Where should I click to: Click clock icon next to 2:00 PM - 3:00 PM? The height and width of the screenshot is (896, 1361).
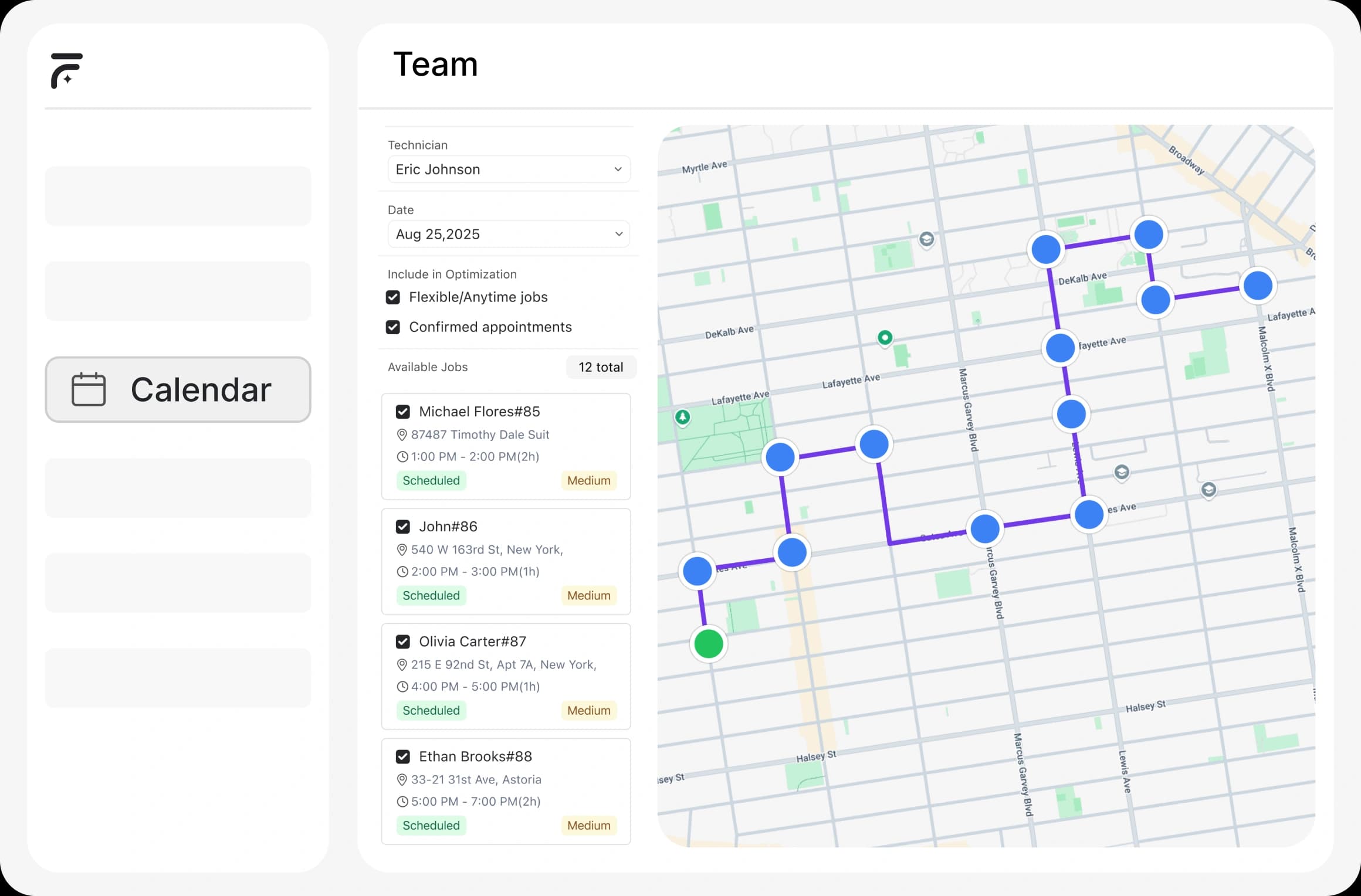tap(402, 572)
